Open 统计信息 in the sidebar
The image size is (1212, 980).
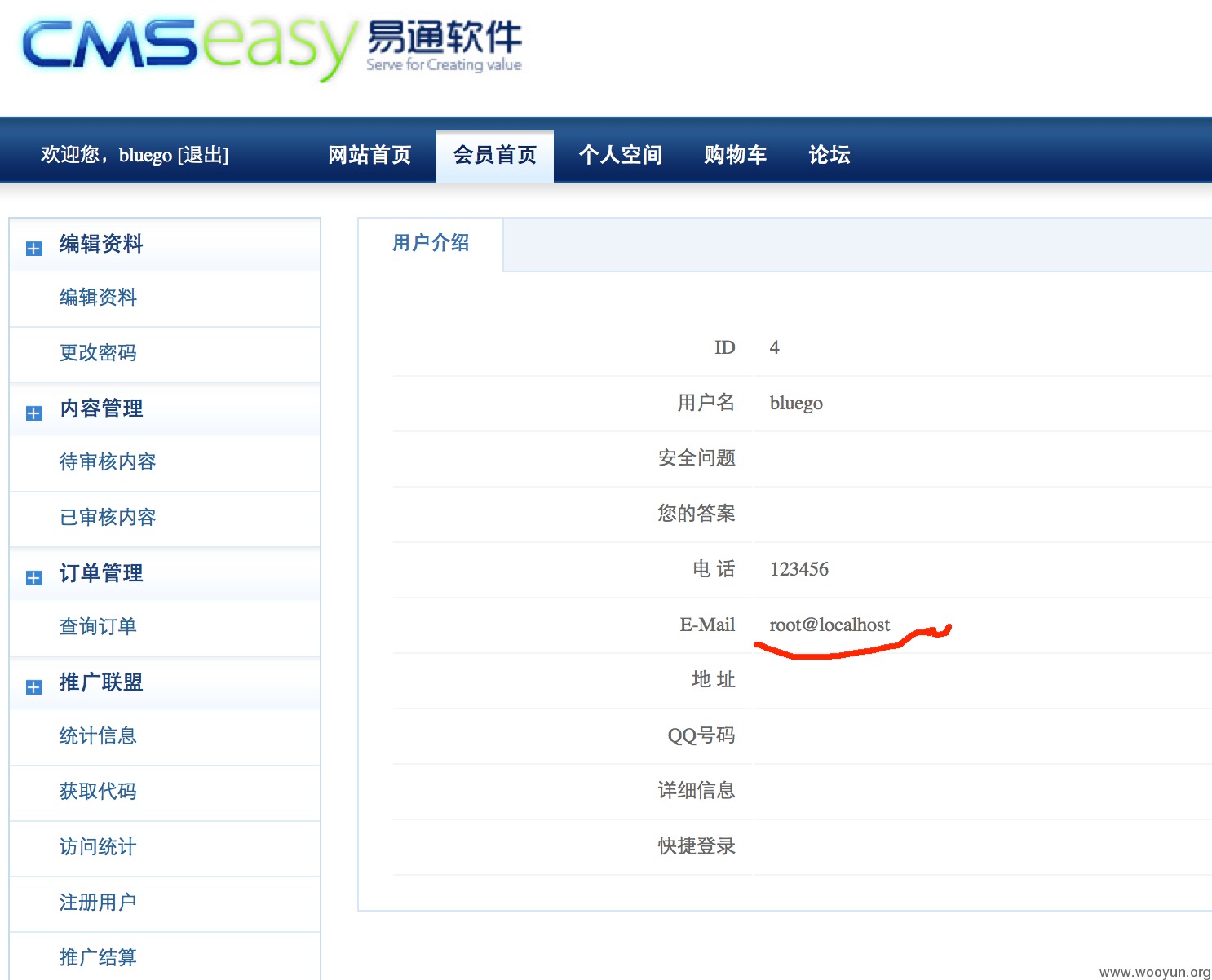(x=98, y=736)
